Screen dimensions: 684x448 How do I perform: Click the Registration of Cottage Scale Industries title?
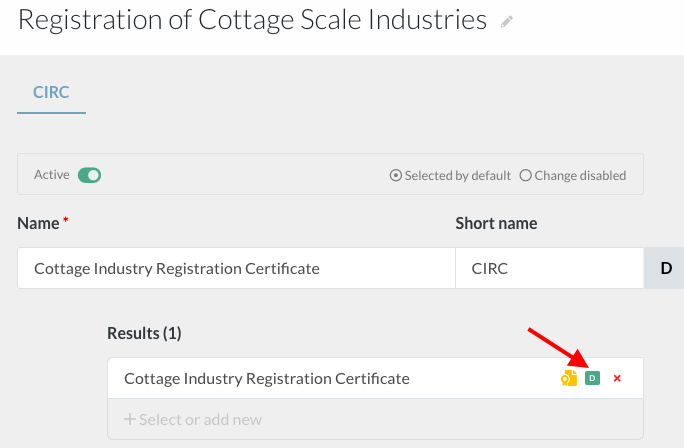coord(252,20)
